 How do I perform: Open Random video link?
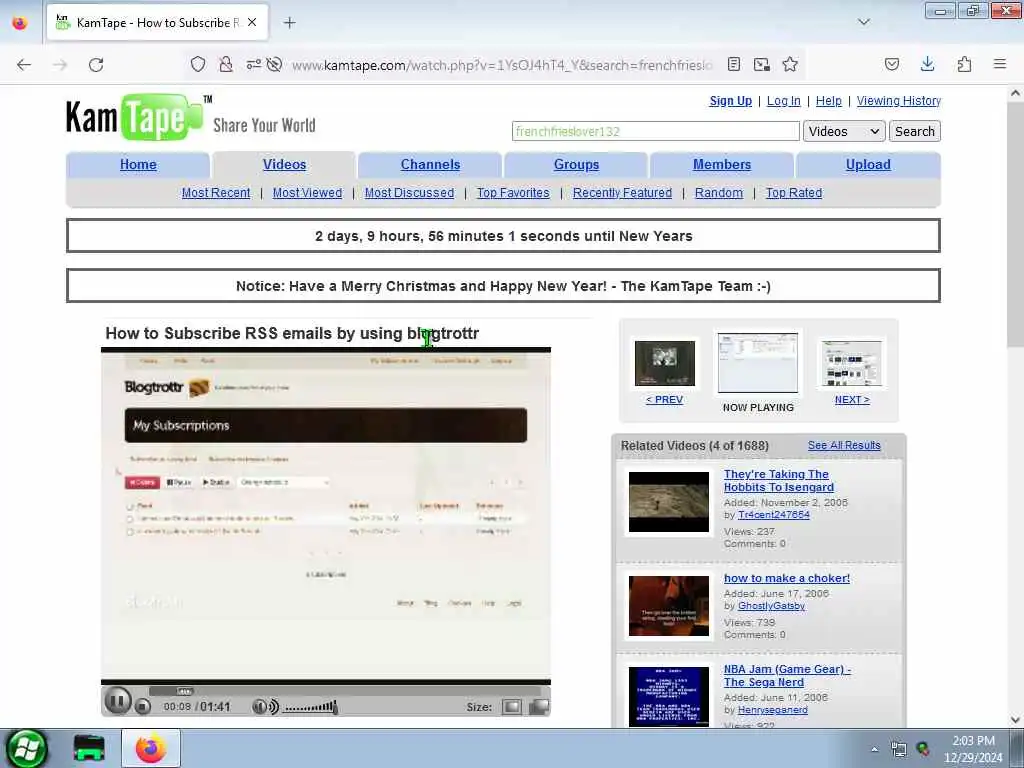[718, 193]
